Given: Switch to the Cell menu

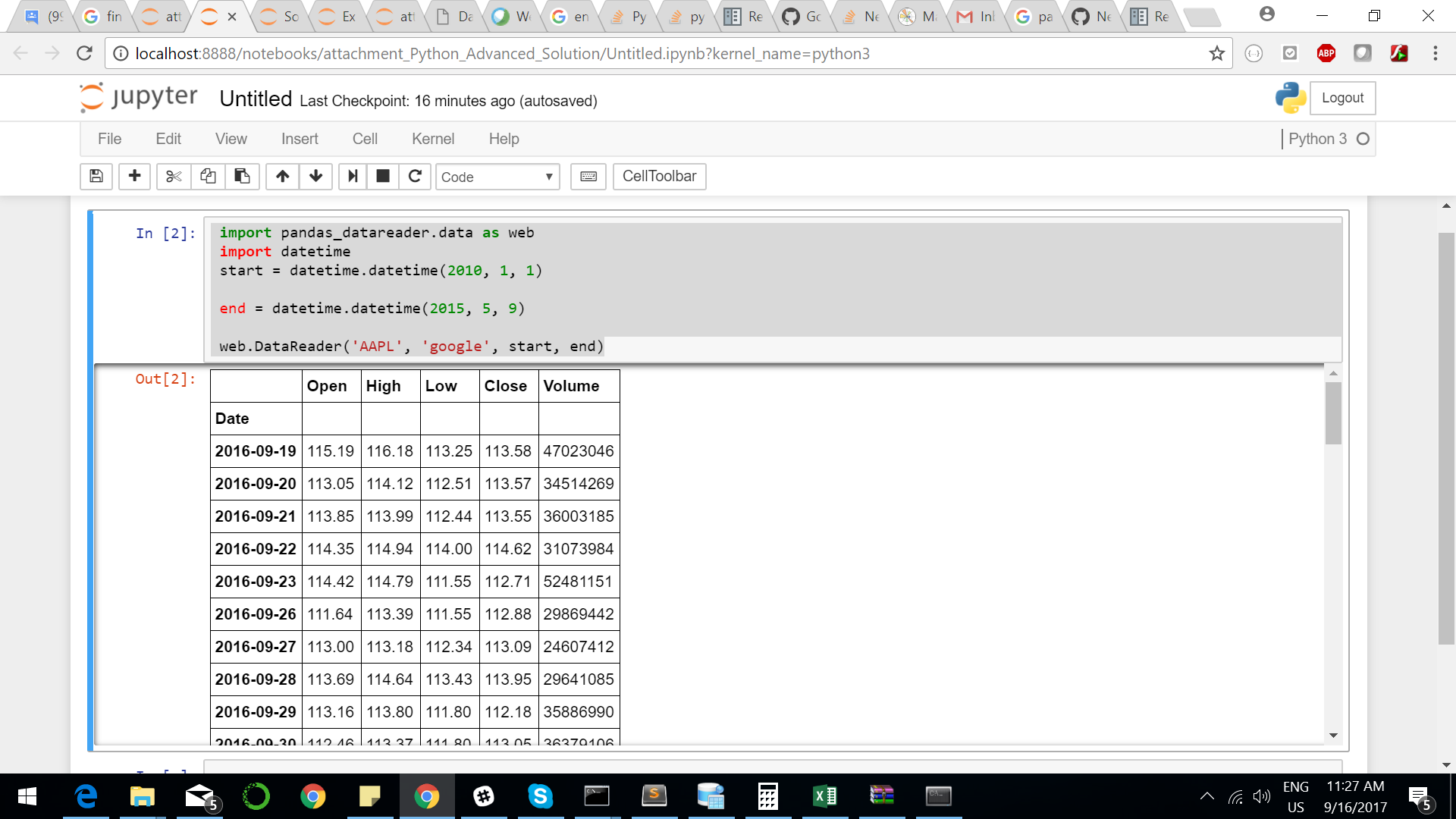Looking at the screenshot, I should point(365,139).
